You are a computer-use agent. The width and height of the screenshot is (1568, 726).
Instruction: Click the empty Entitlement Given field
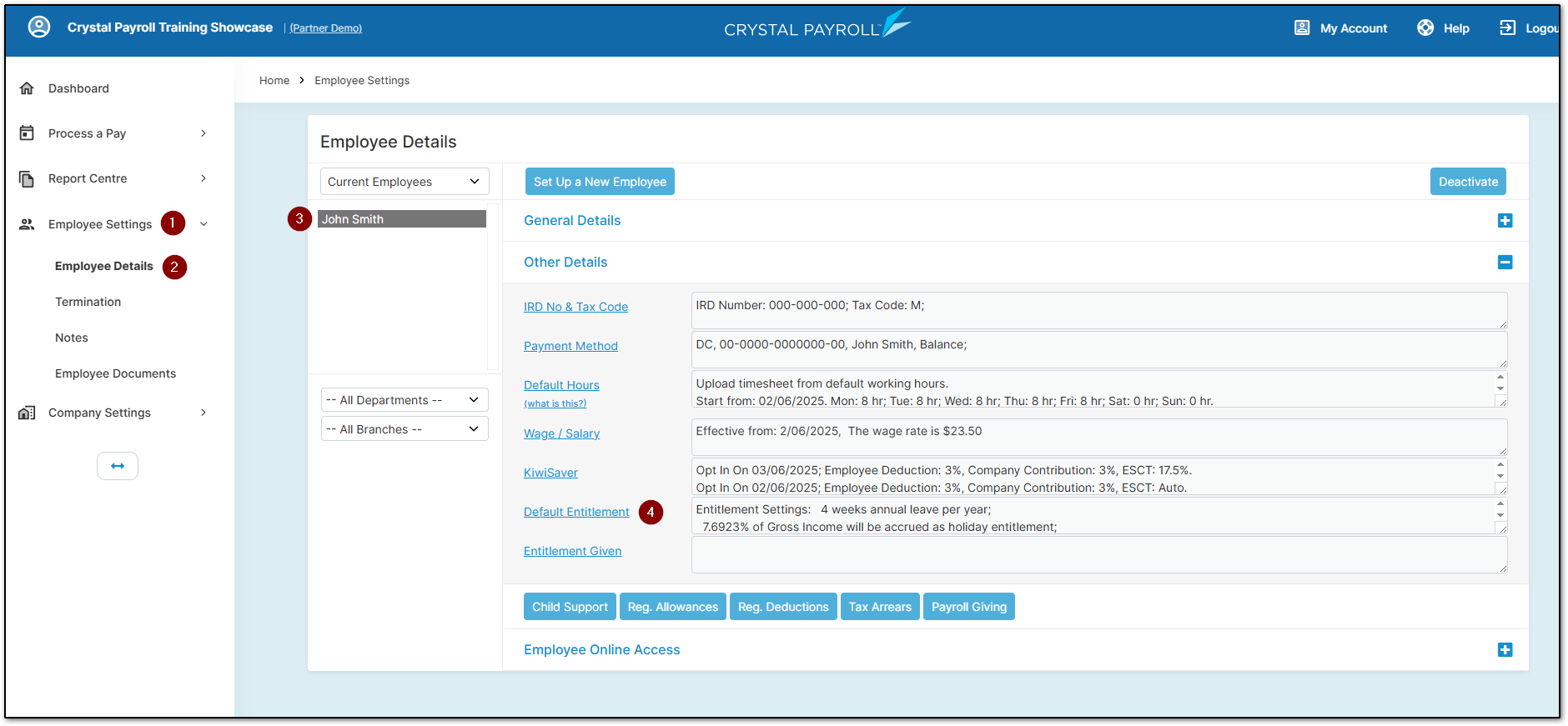pyautogui.click(x=1099, y=554)
